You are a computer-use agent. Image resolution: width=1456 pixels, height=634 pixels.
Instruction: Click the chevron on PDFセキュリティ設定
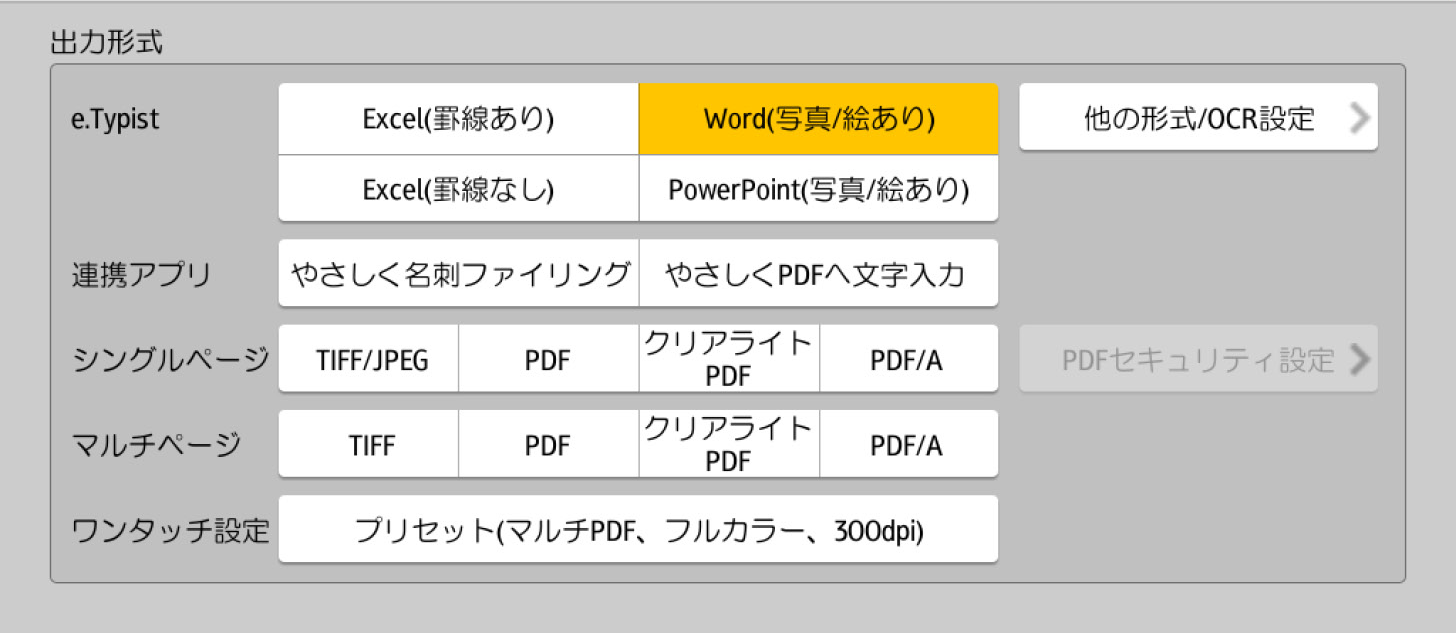[1358, 360]
